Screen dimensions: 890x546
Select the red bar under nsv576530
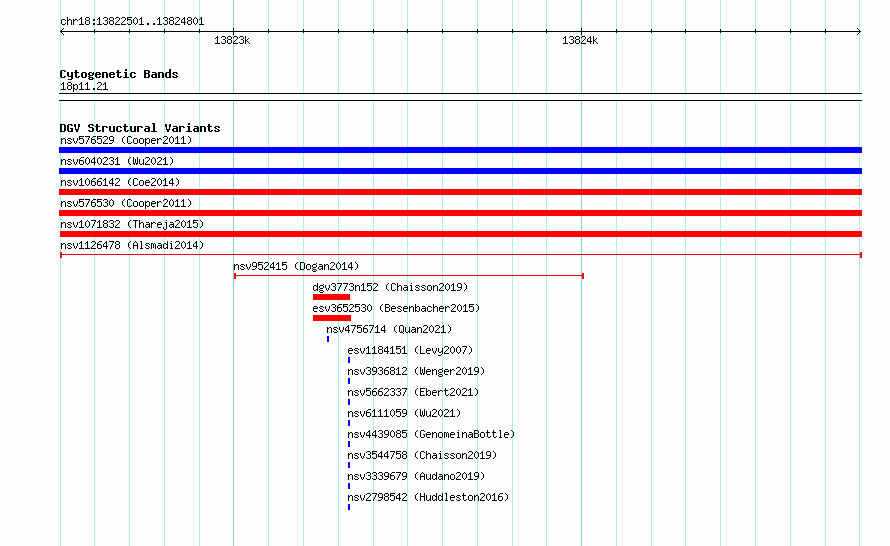[460, 213]
